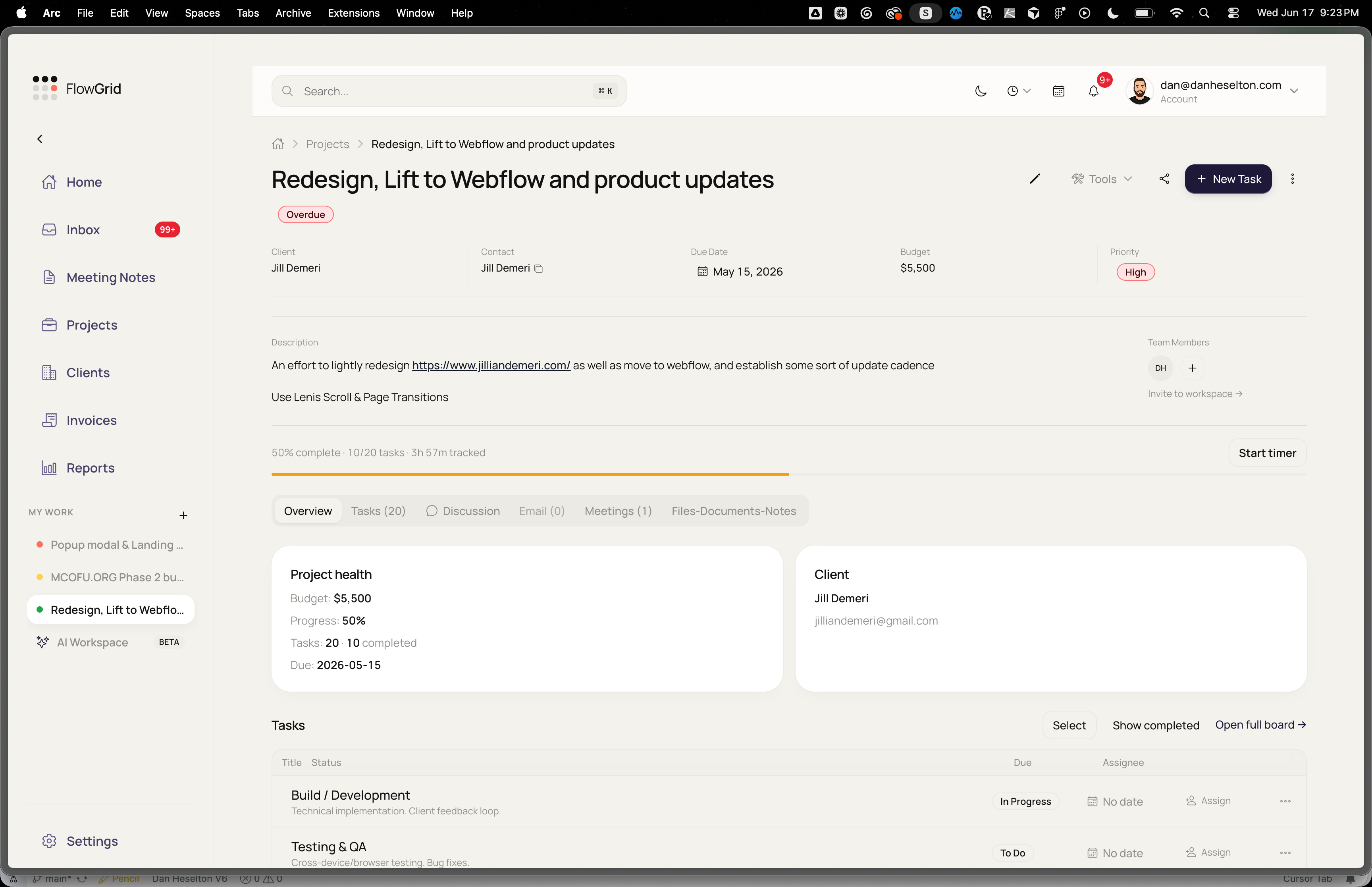This screenshot has width=1372, height=887.
Task: Open the Tools dropdown
Action: [x=1102, y=179]
